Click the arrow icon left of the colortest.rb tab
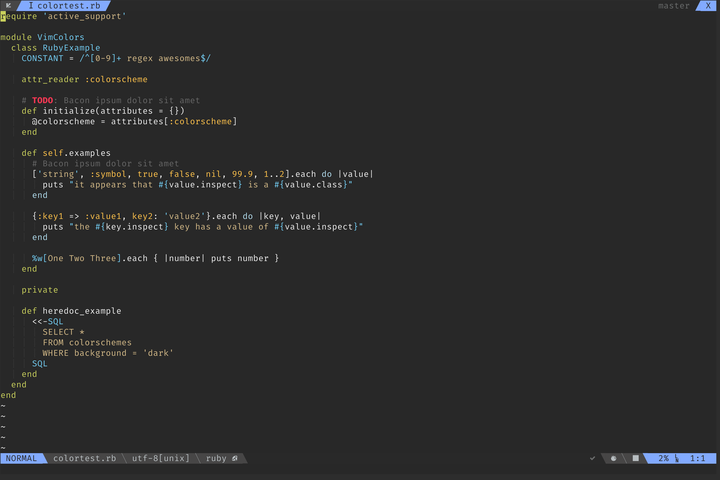The width and height of the screenshot is (720, 480). tap(8, 6)
